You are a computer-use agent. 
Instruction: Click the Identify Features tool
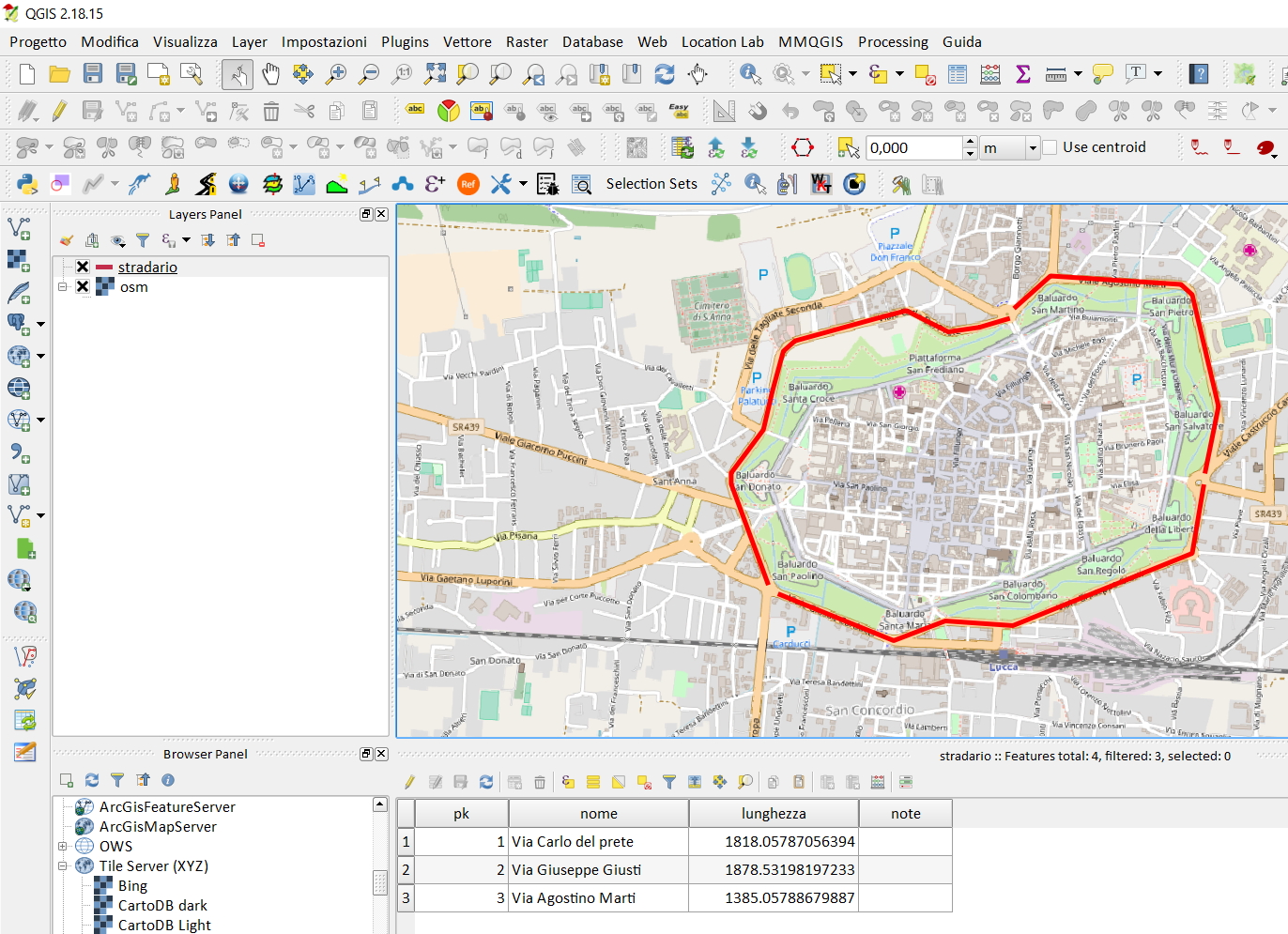(750, 74)
